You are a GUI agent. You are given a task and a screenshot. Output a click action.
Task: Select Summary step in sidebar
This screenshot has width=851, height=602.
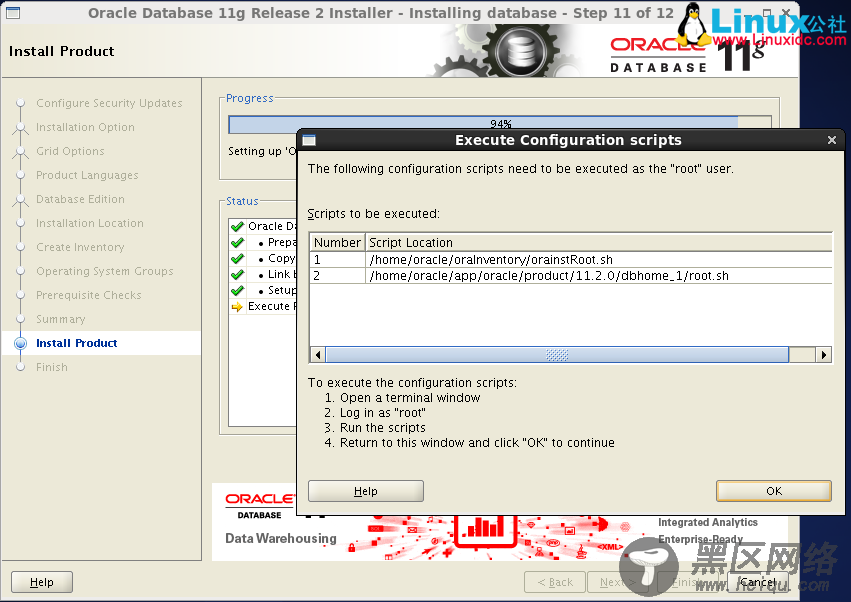[x=60, y=319]
